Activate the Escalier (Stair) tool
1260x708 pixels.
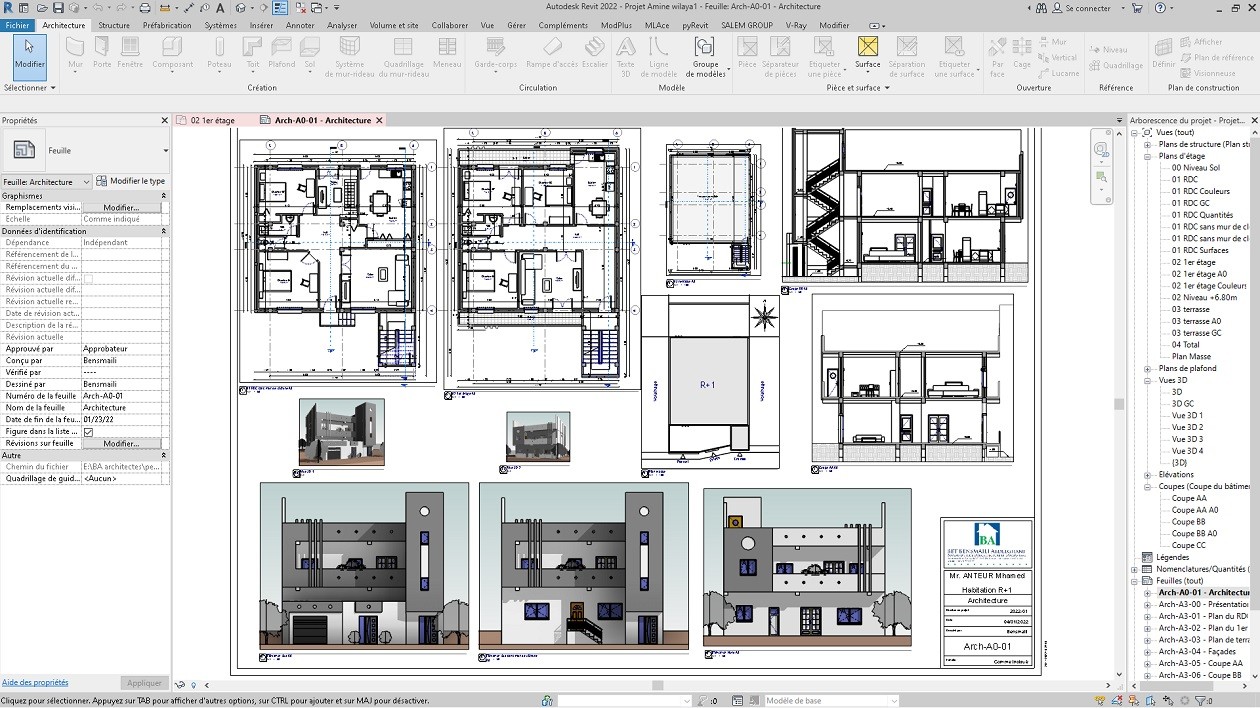[x=594, y=52]
